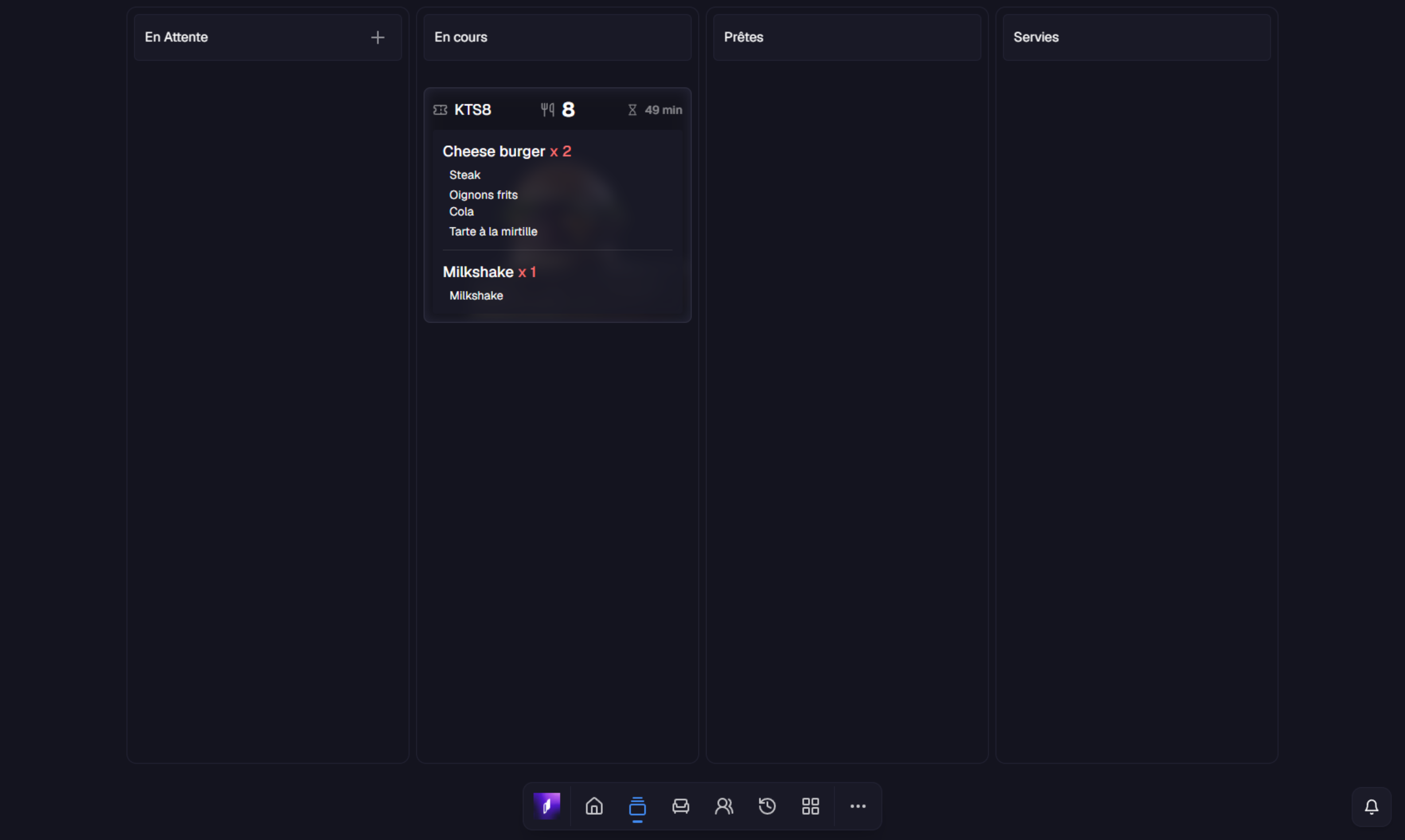1405x840 pixels.
Task: Open the tables sofa icon
Action: coord(681,805)
